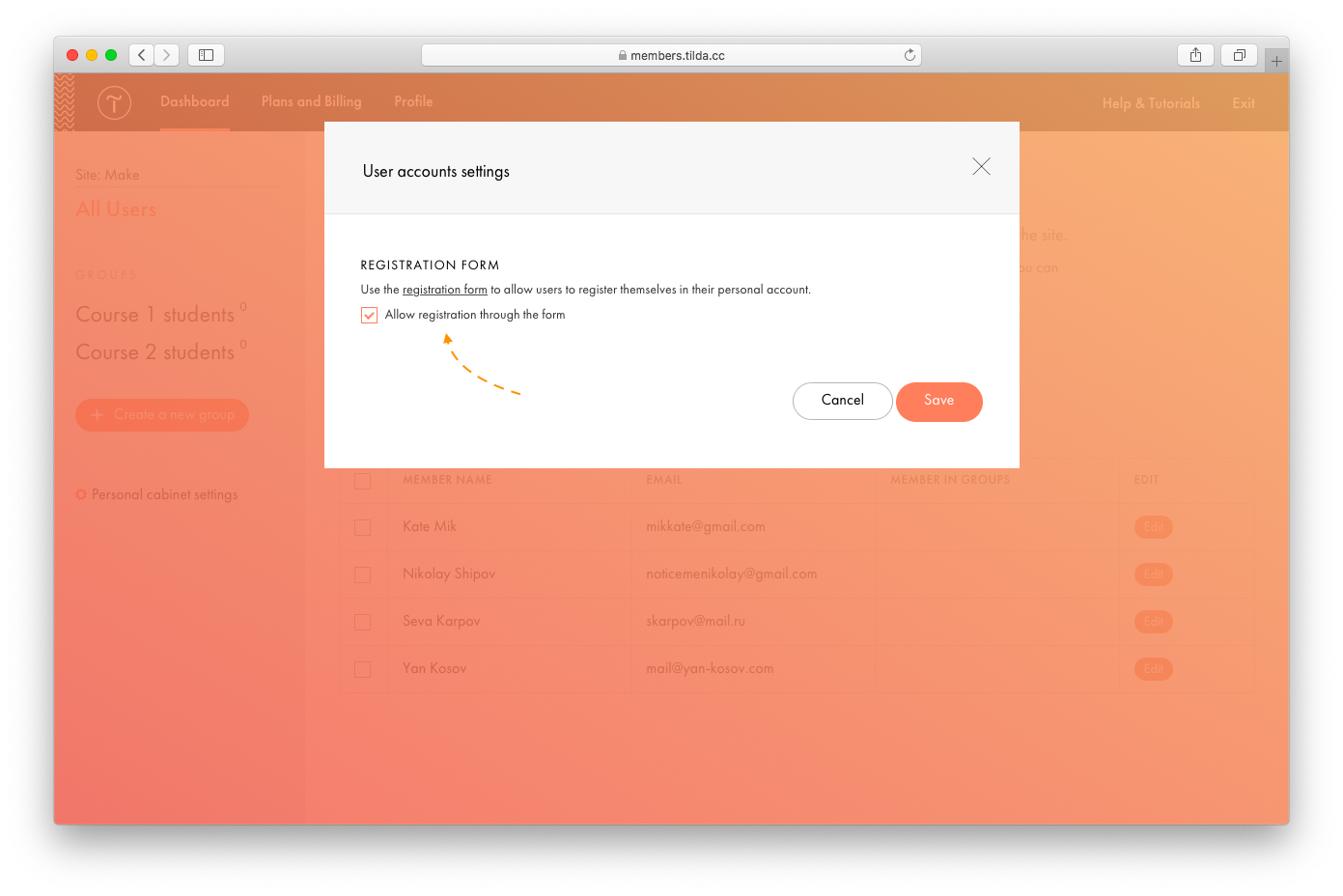
Task: Open Personal cabinet settings
Action: [x=164, y=494]
